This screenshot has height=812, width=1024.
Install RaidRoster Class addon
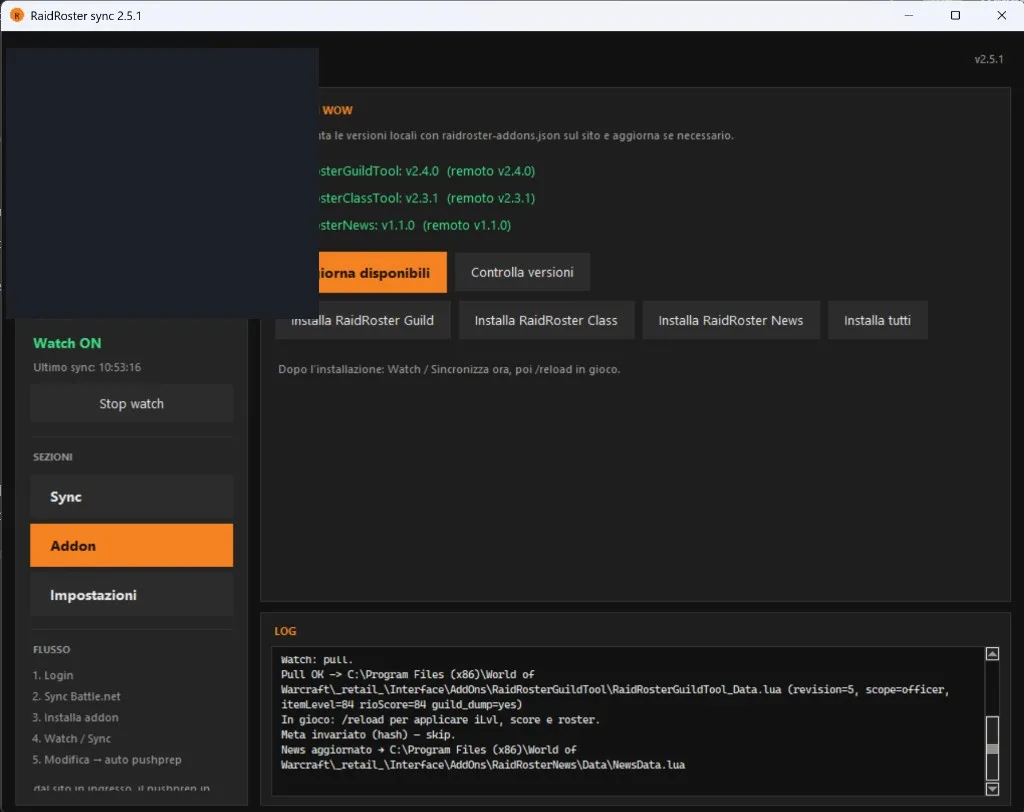click(546, 320)
